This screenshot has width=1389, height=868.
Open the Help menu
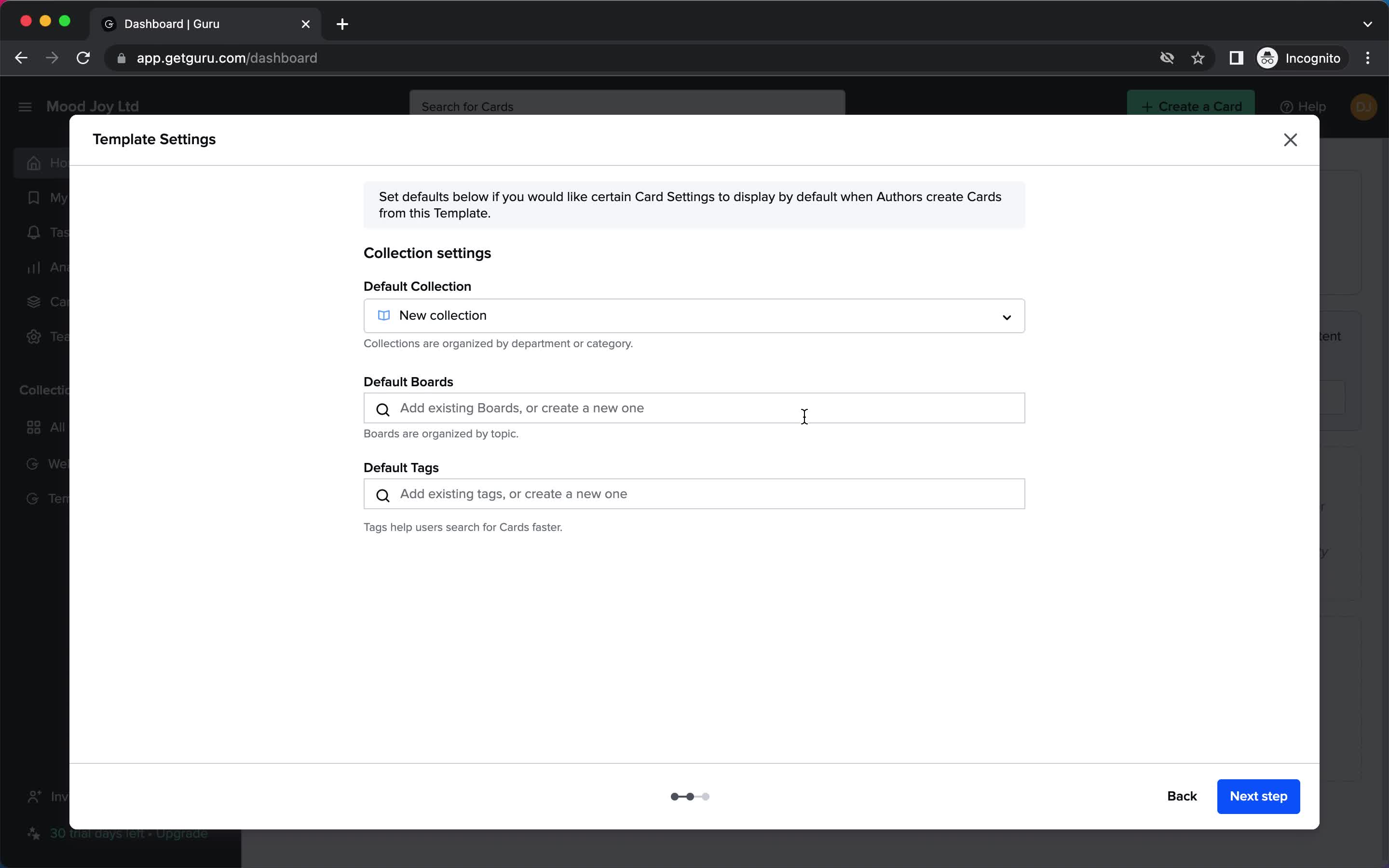click(x=1303, y=107)
